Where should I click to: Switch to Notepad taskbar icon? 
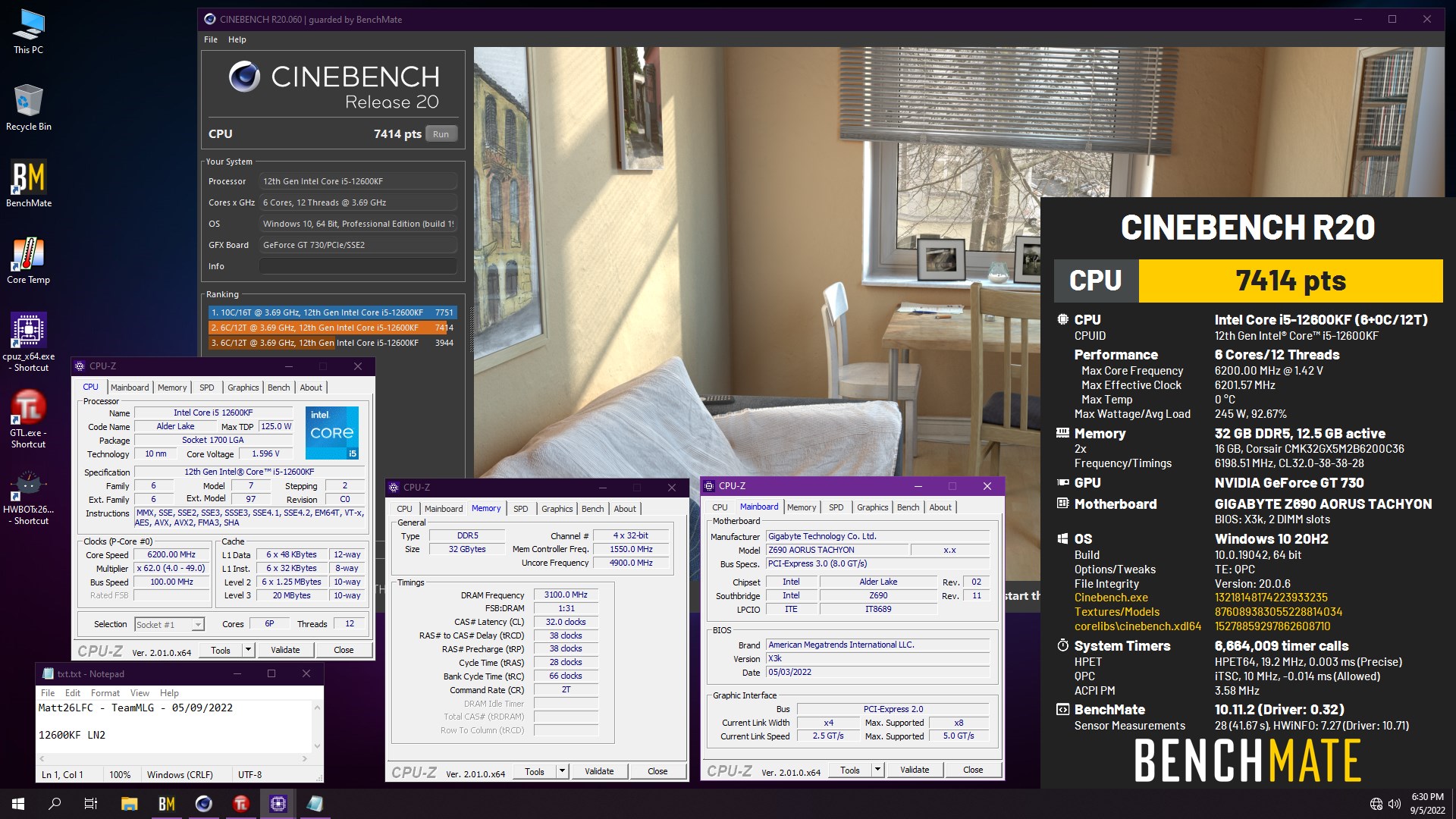pos(315,804)
